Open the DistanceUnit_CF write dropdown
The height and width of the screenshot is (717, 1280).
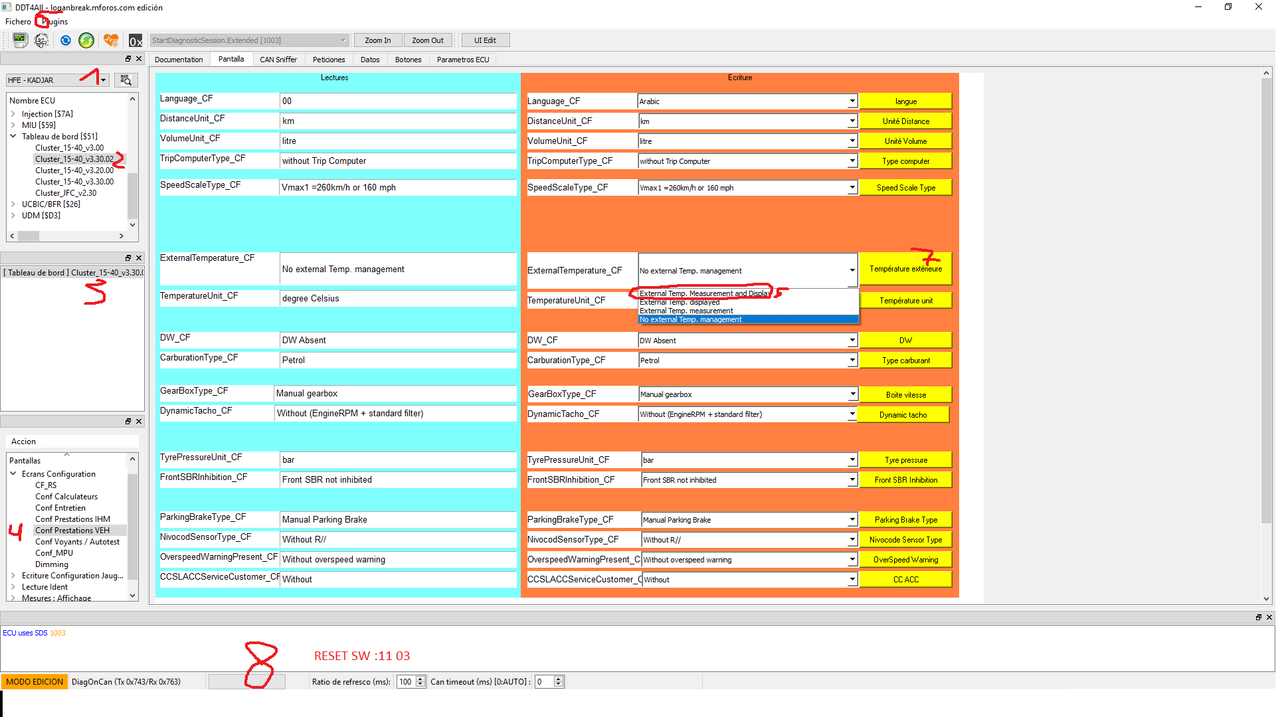[748, 121]
